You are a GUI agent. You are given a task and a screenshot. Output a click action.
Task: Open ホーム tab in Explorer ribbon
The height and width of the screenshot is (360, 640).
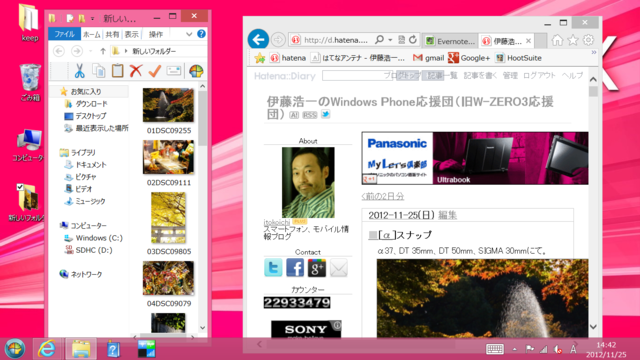(x=91, y=35)
